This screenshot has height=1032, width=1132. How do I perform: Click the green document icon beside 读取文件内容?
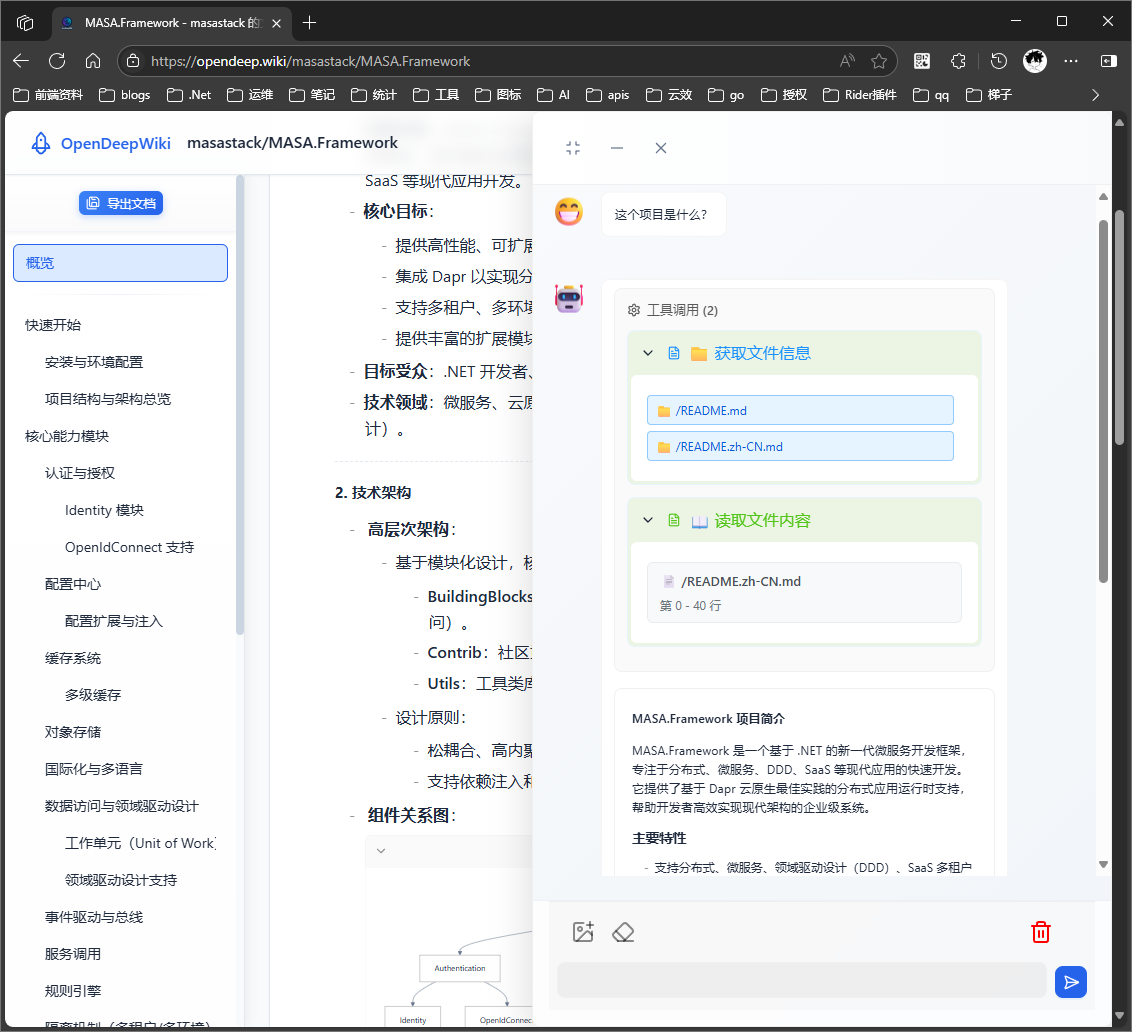point(674,520)
